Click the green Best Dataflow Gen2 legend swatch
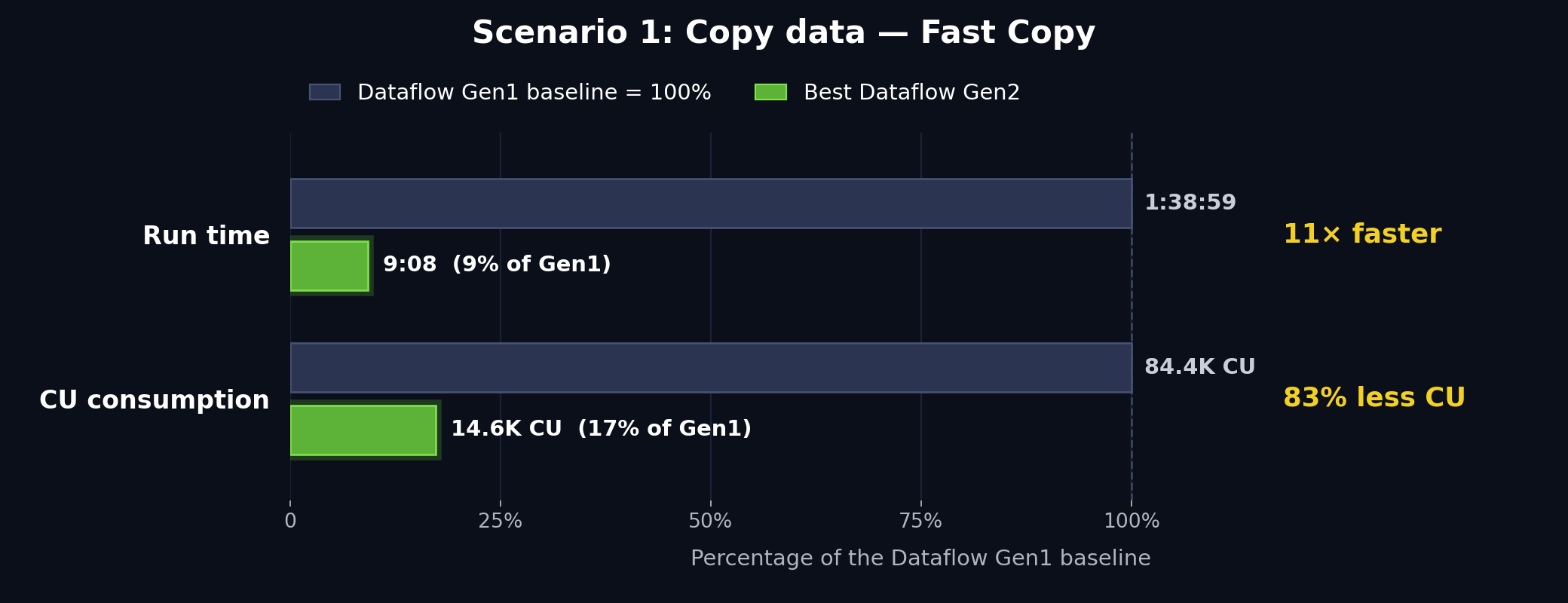This screenshot has width=1568, height=603. pyautogui.click(x=770, y=92)
